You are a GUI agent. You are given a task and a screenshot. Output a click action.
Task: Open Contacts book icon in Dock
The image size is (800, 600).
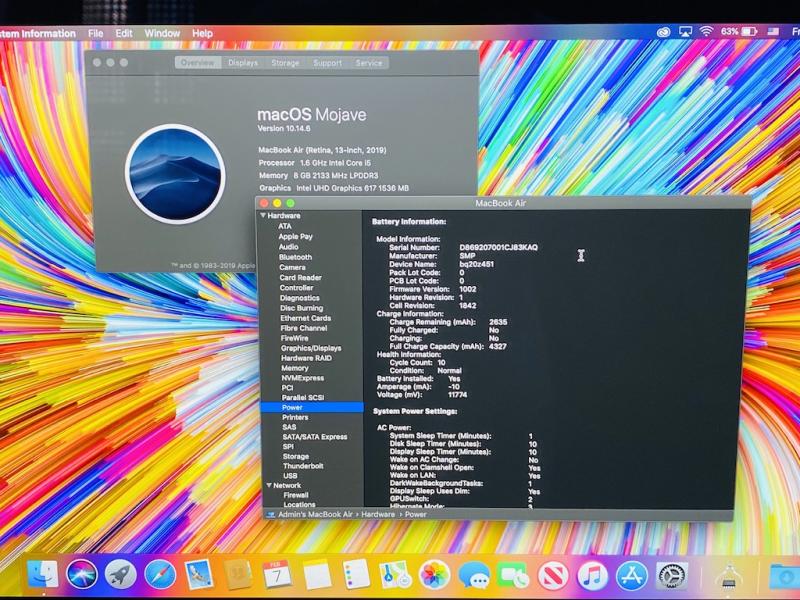click(238, 574)
